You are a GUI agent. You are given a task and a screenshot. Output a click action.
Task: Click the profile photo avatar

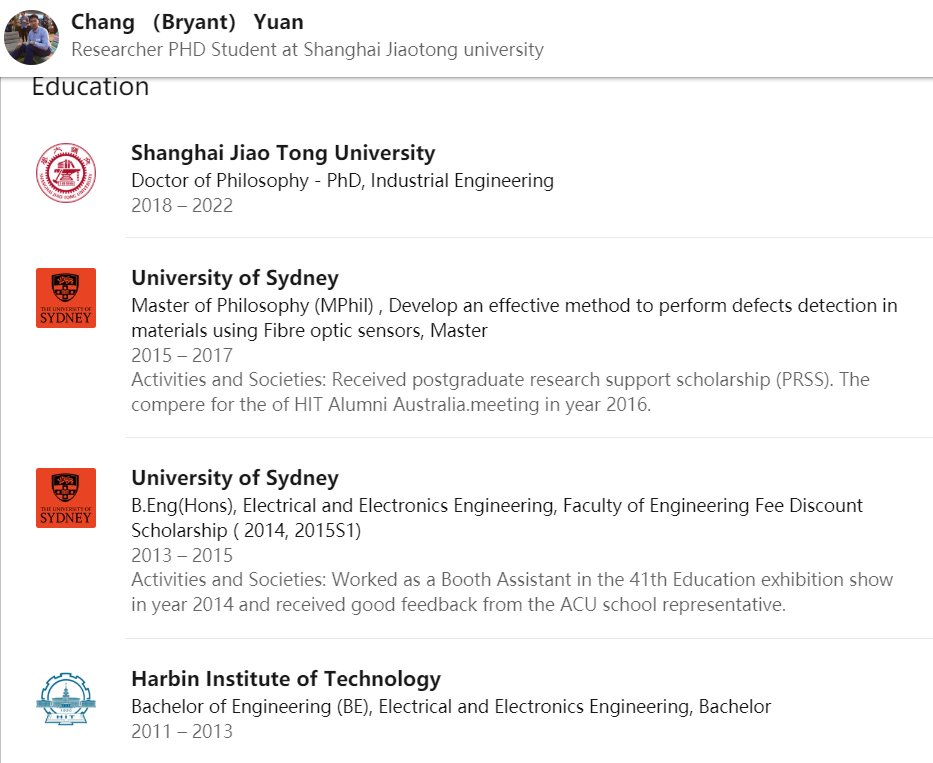tap(32, 37)
